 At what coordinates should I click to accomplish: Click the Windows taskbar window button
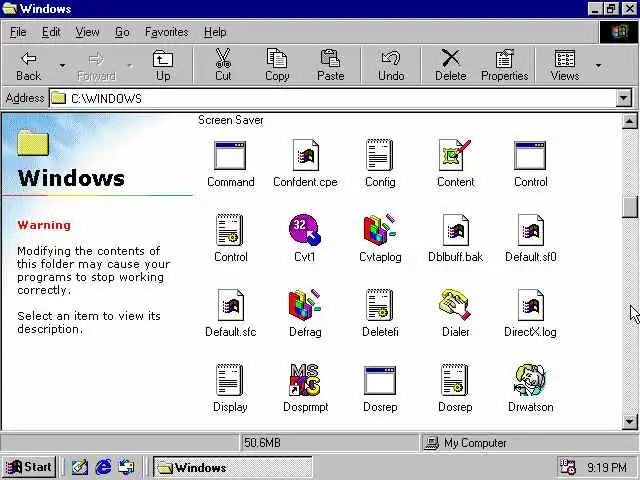pos(233,467)
